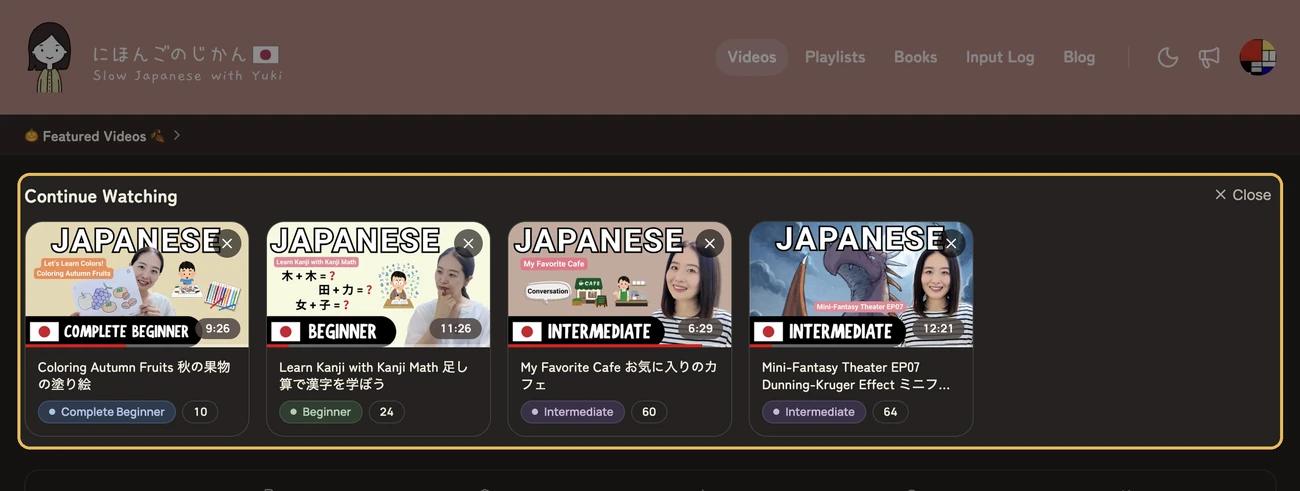The height and width of the screenshot is (491, 1300).
Task: Click the number 64 badge
Action: click(890, 412)
